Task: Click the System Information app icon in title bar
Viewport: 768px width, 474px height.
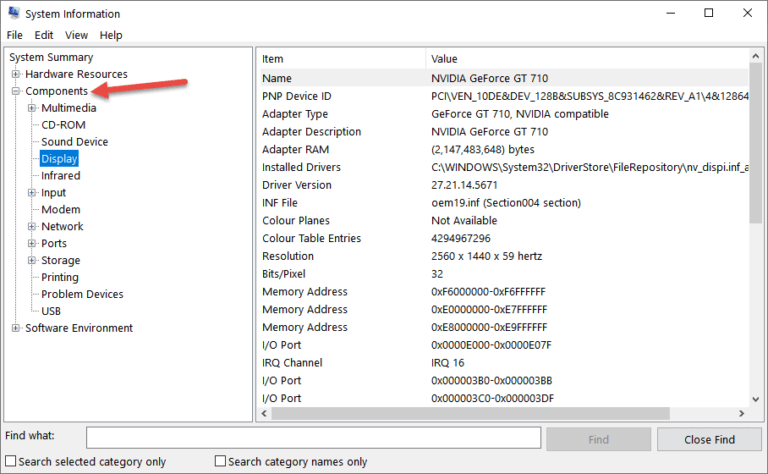Action: [14, 13]
